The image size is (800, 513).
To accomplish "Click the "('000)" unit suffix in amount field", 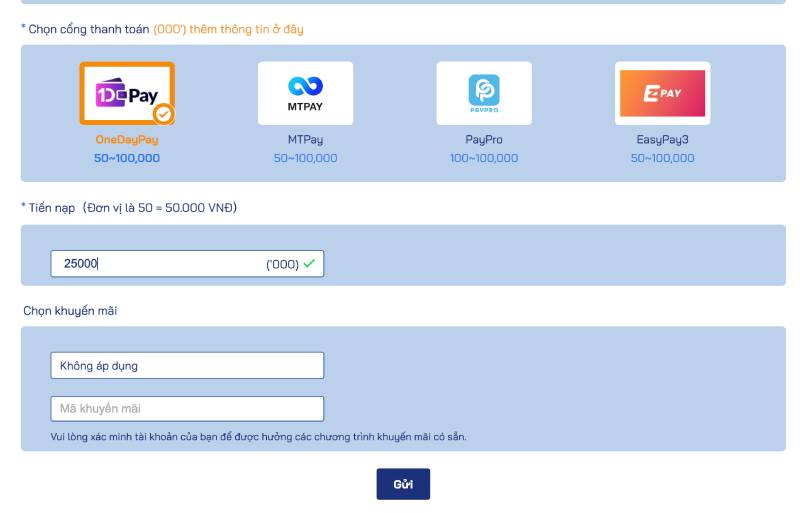I will (282, 264).
